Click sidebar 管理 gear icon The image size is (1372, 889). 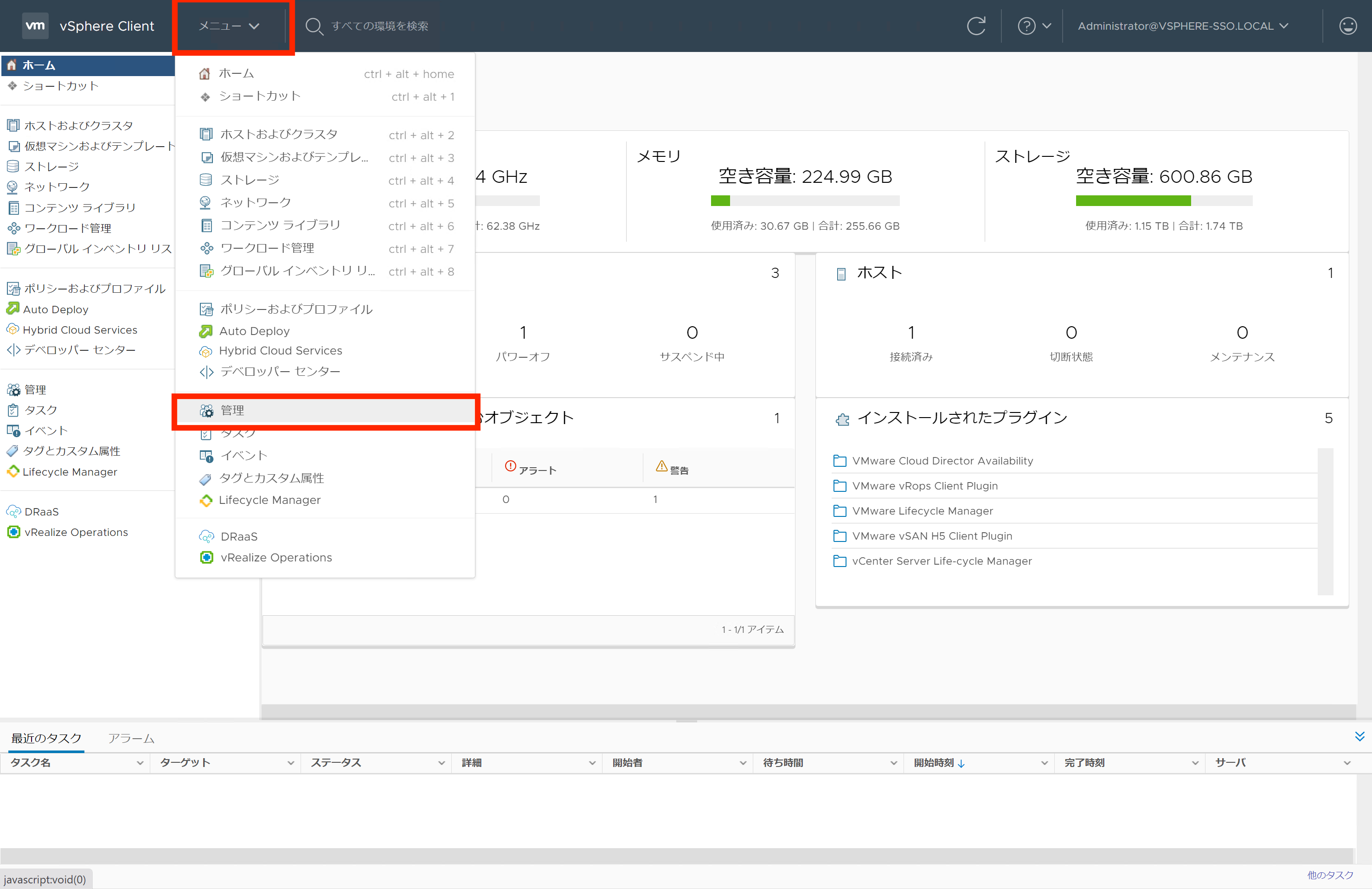[x=13, y=390]
